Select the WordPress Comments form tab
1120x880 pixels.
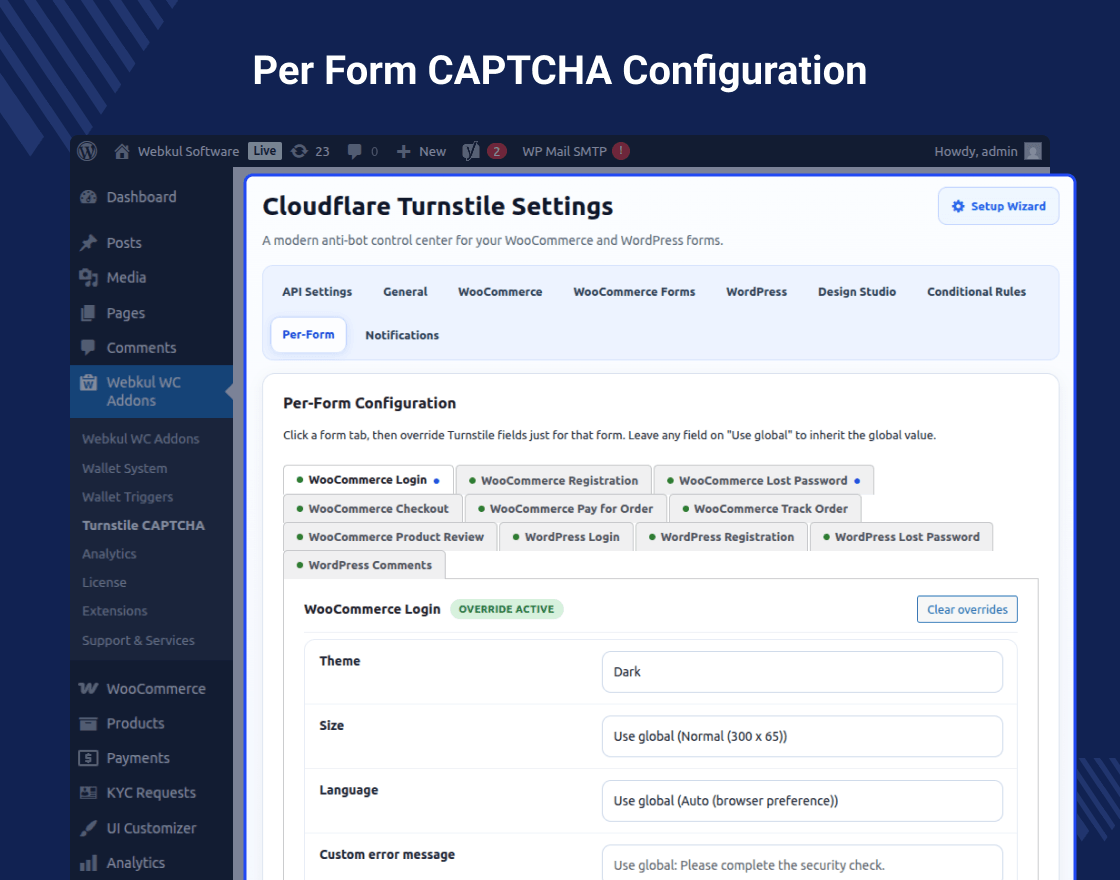coord(364,565)
